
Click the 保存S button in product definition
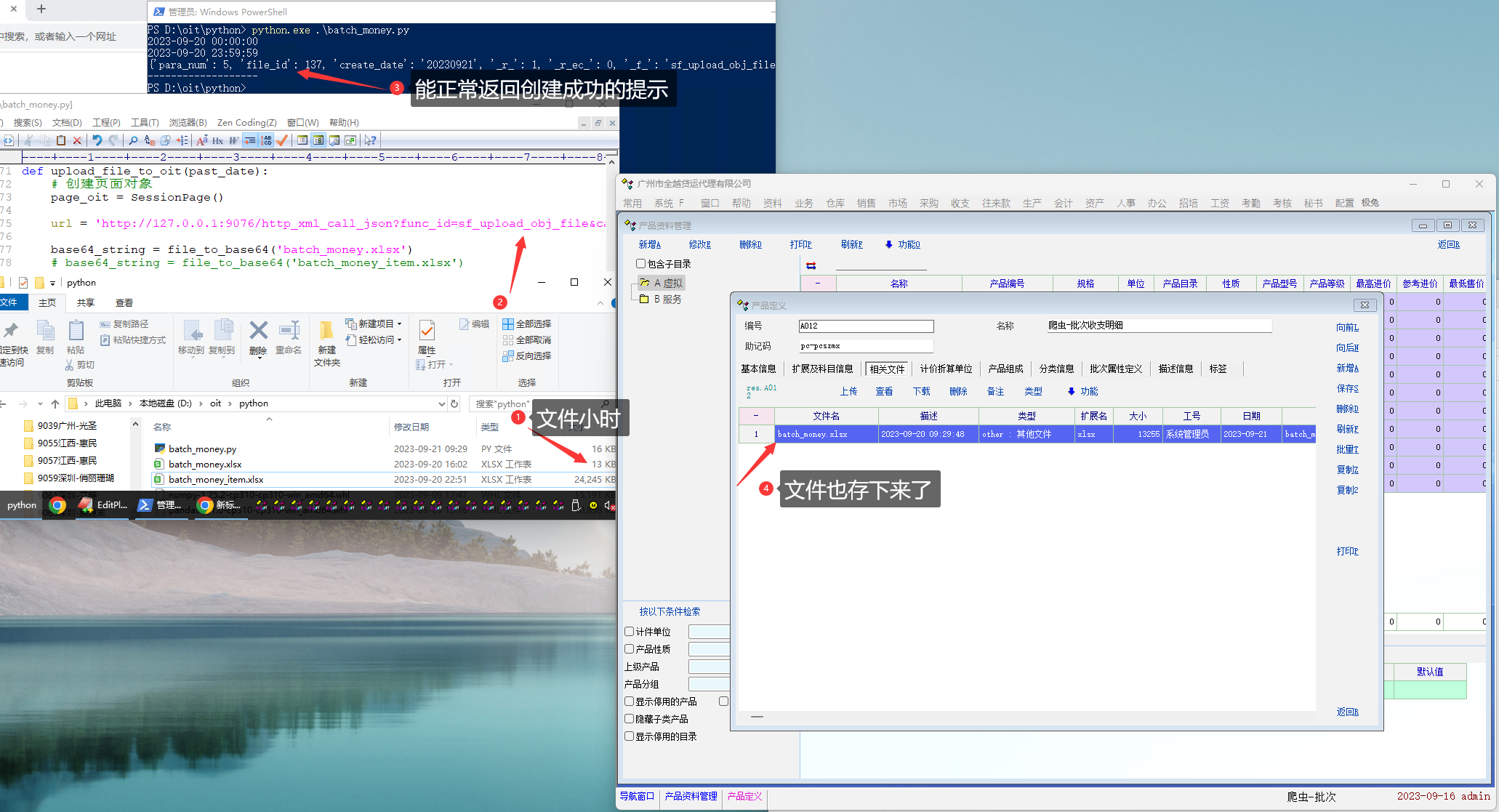(1347, 388)
